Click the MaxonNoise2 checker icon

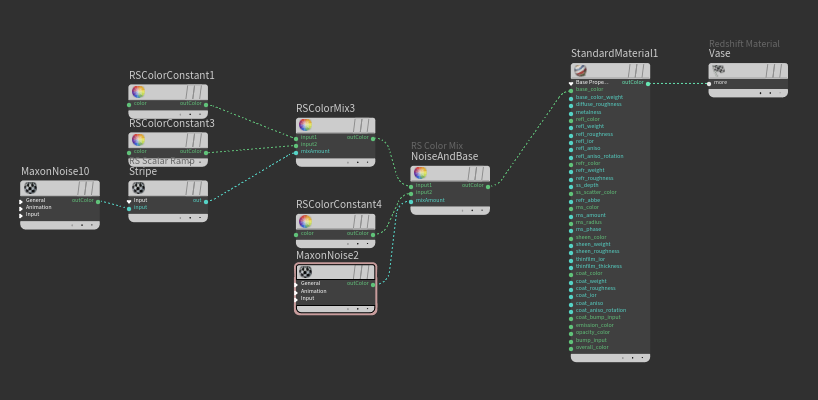click(x=306, y=272)
